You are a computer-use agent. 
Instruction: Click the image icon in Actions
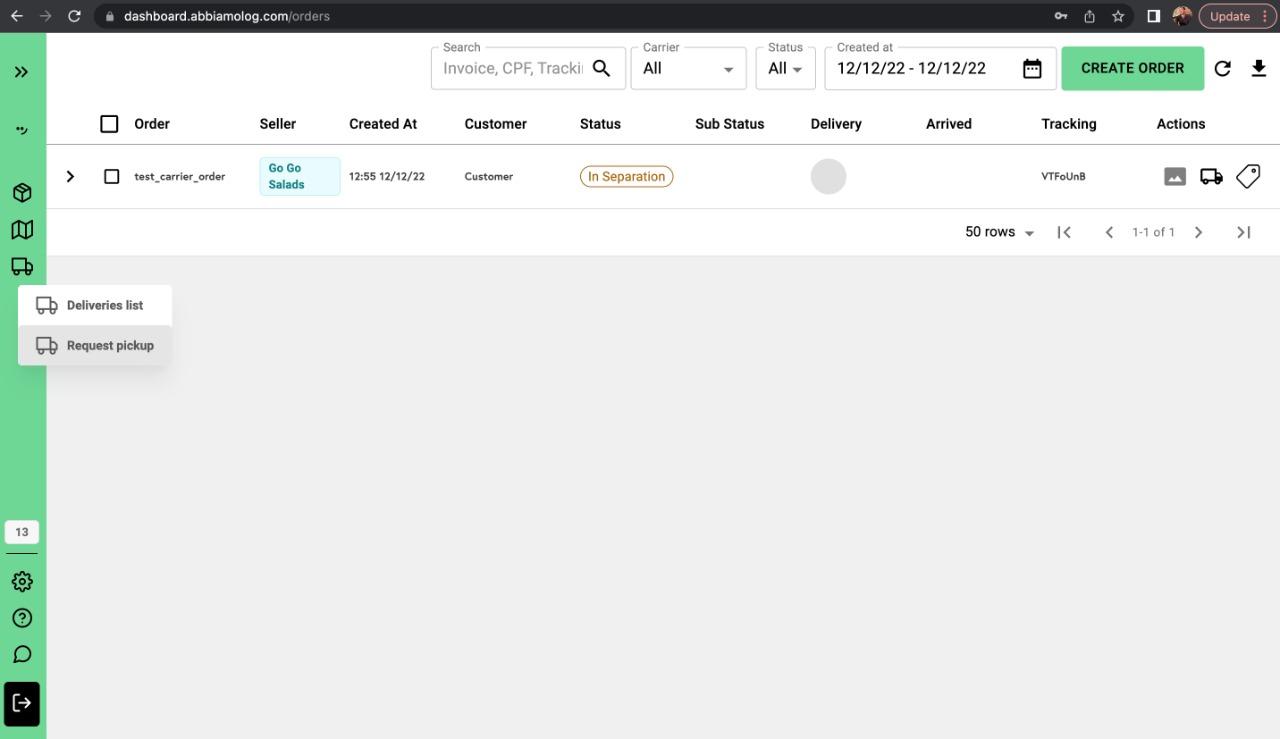point(1175,176)
